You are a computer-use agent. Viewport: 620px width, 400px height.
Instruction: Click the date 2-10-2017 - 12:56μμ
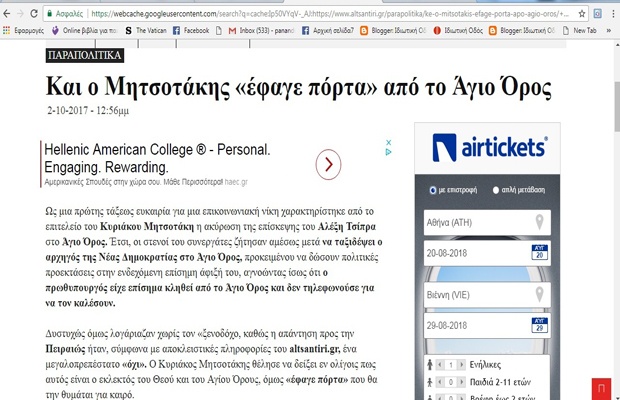[88, 110]
